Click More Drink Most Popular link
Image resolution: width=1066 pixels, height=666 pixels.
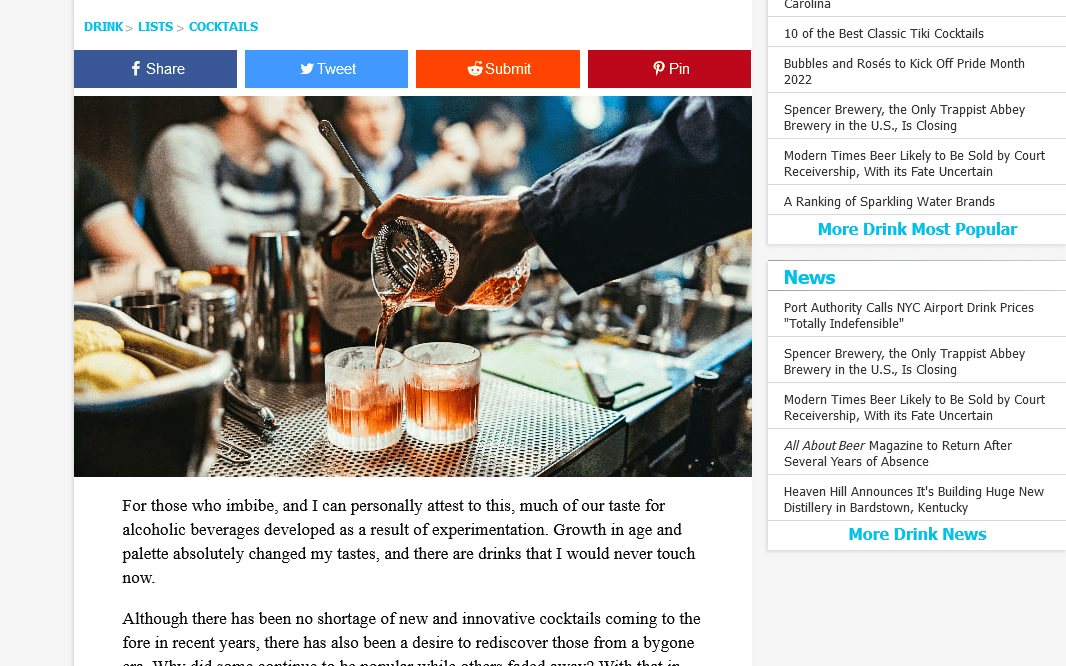point(917,229)
